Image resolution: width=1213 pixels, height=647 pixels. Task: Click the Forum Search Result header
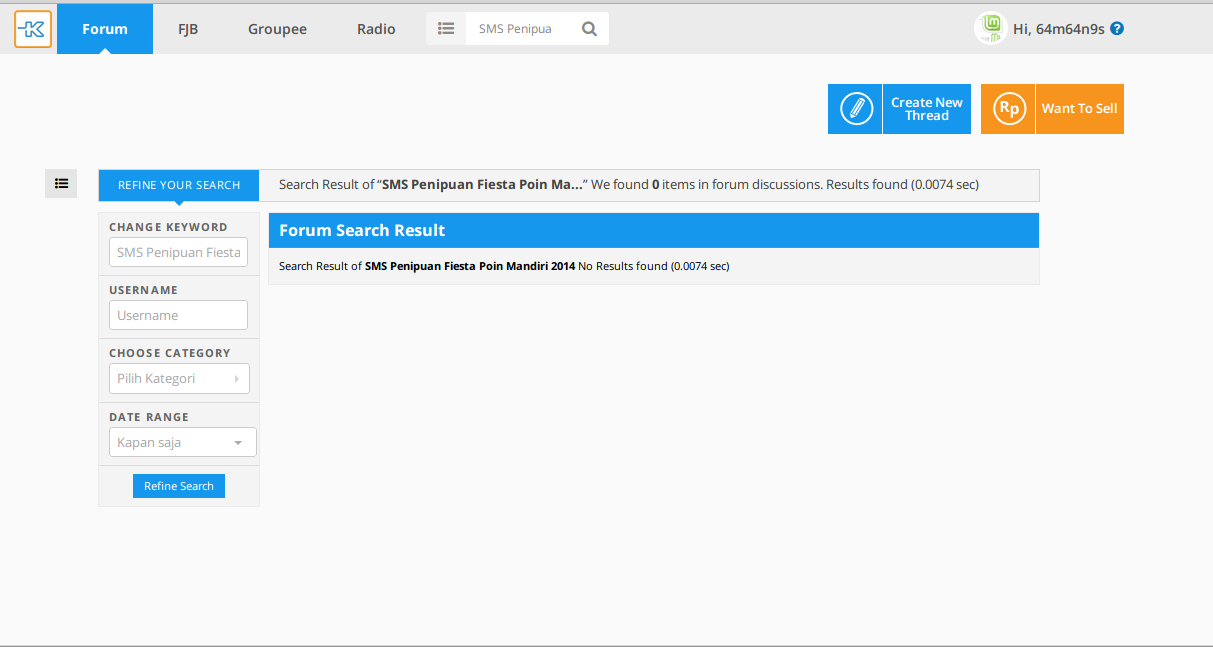(654, 230)
